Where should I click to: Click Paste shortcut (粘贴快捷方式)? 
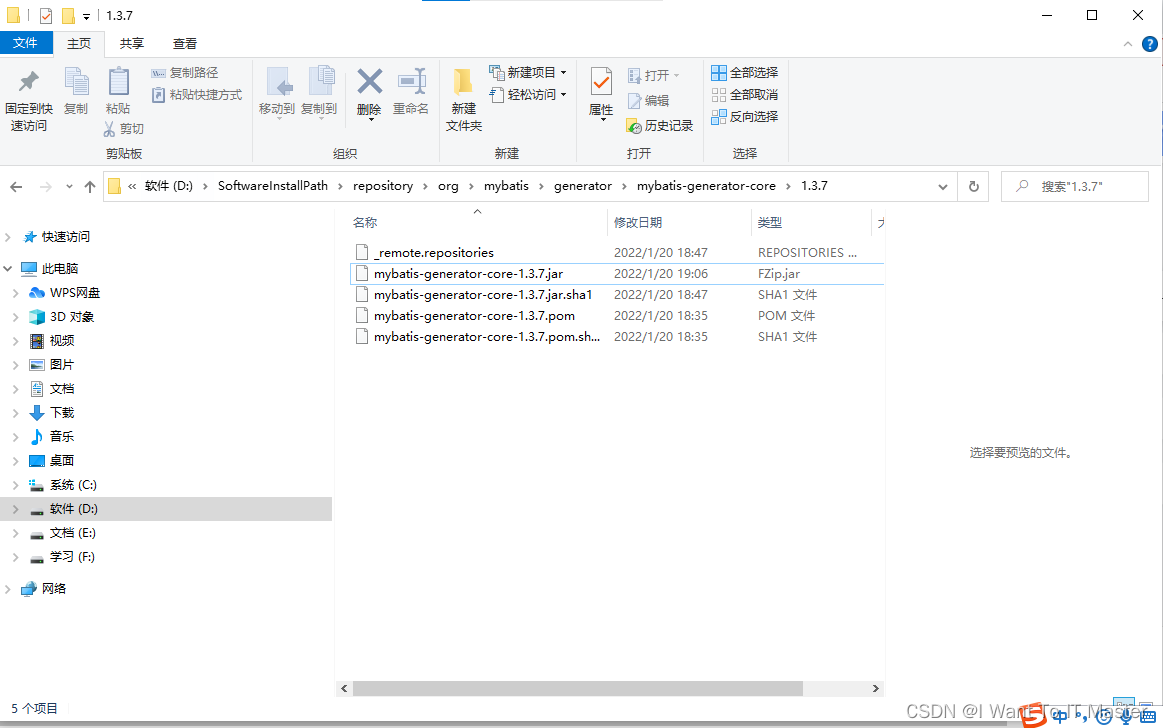[197, 95]
